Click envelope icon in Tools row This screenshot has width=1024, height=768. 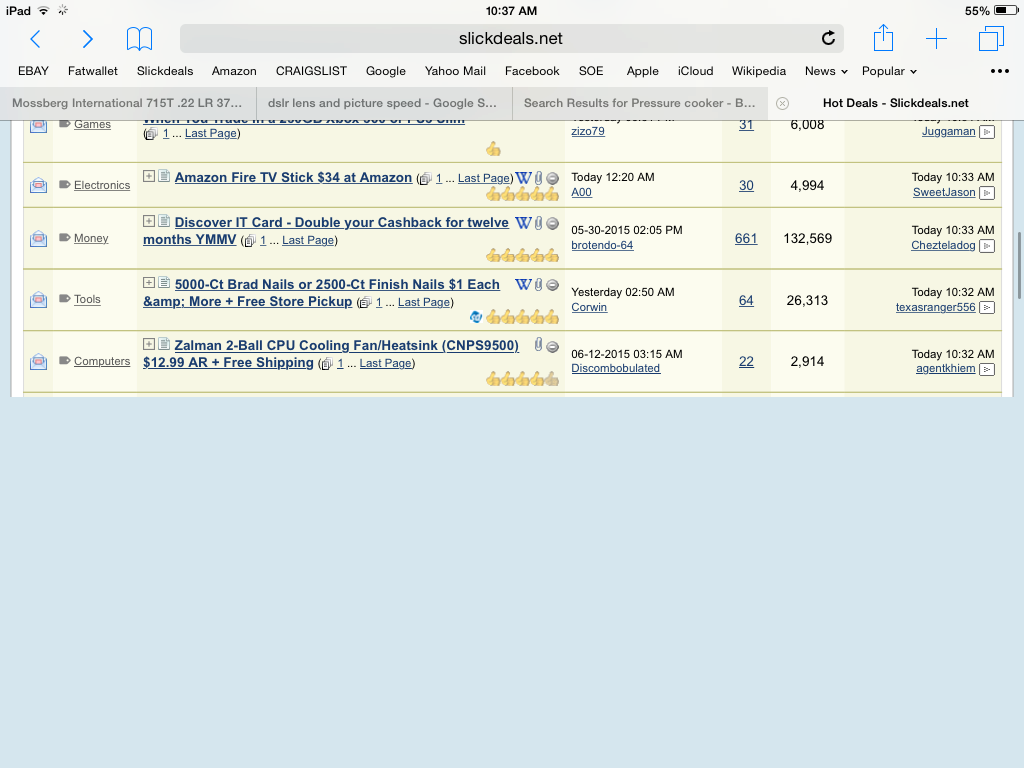39,300
